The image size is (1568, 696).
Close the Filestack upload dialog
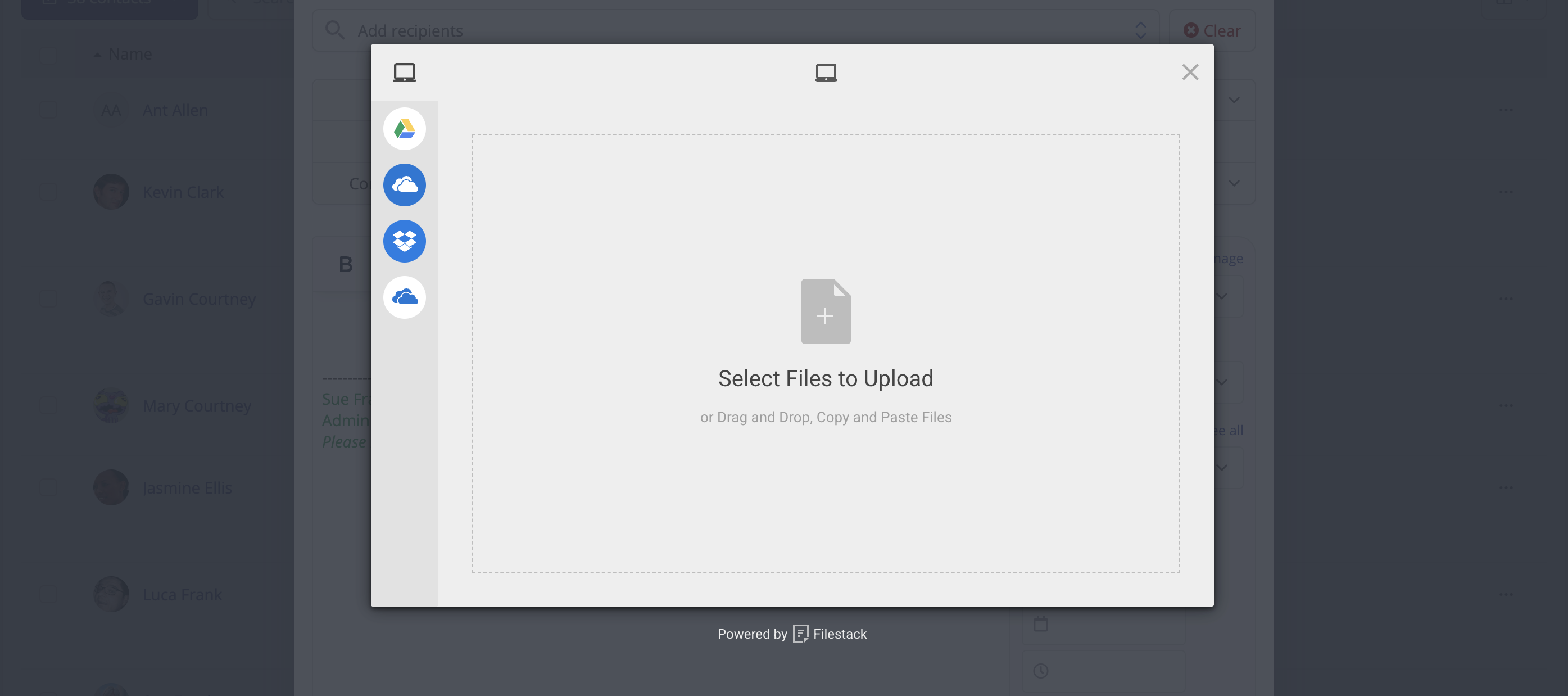point(1189,73)
